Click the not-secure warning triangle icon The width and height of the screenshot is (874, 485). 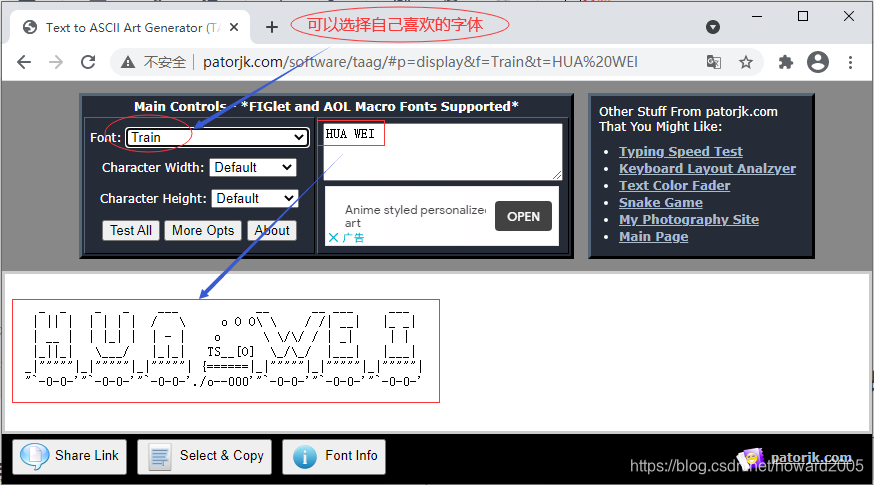128,62
